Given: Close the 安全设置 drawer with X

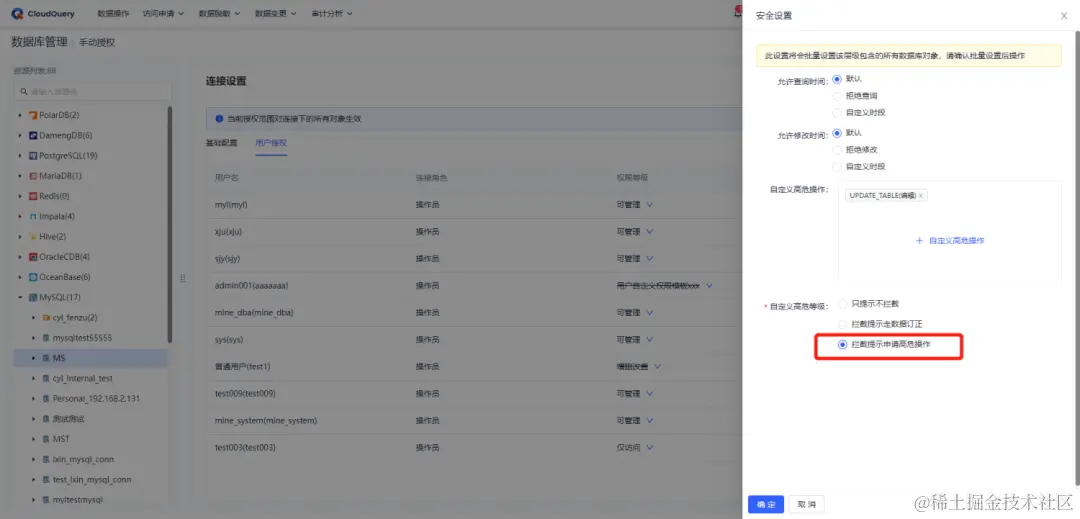Looking at the screenshot, I should click(x=1063, y=16).
